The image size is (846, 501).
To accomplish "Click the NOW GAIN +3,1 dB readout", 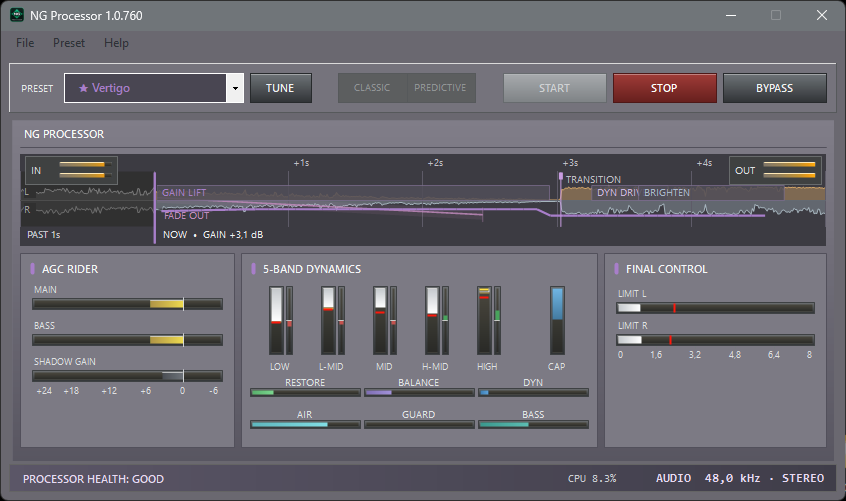I will click(x=213, y=235).
